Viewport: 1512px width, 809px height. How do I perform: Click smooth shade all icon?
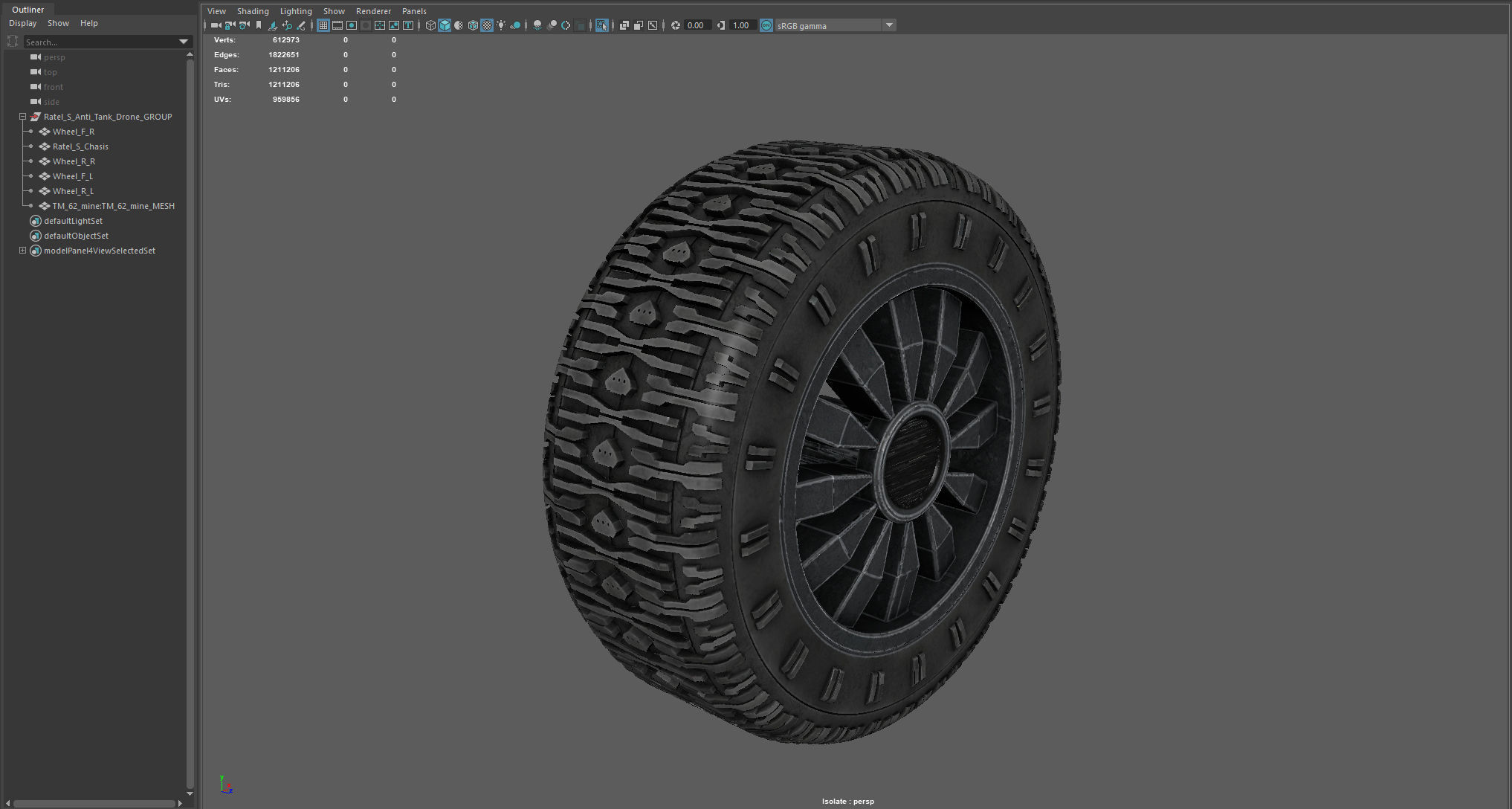click(x=445, y=25)
